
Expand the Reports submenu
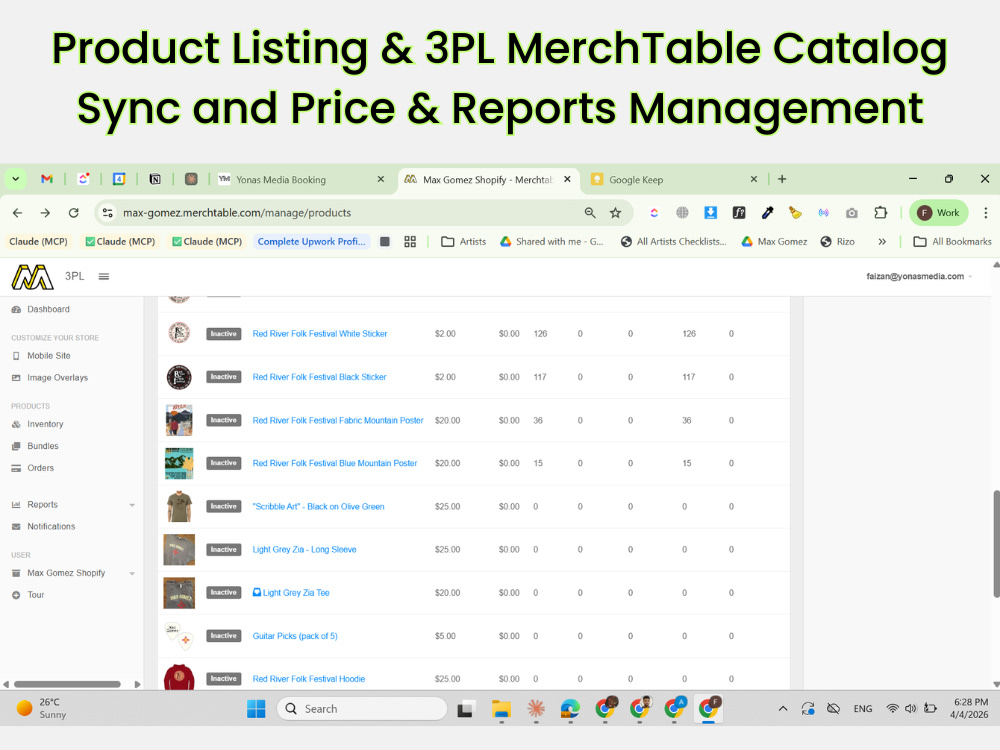[x=73, y=504]
